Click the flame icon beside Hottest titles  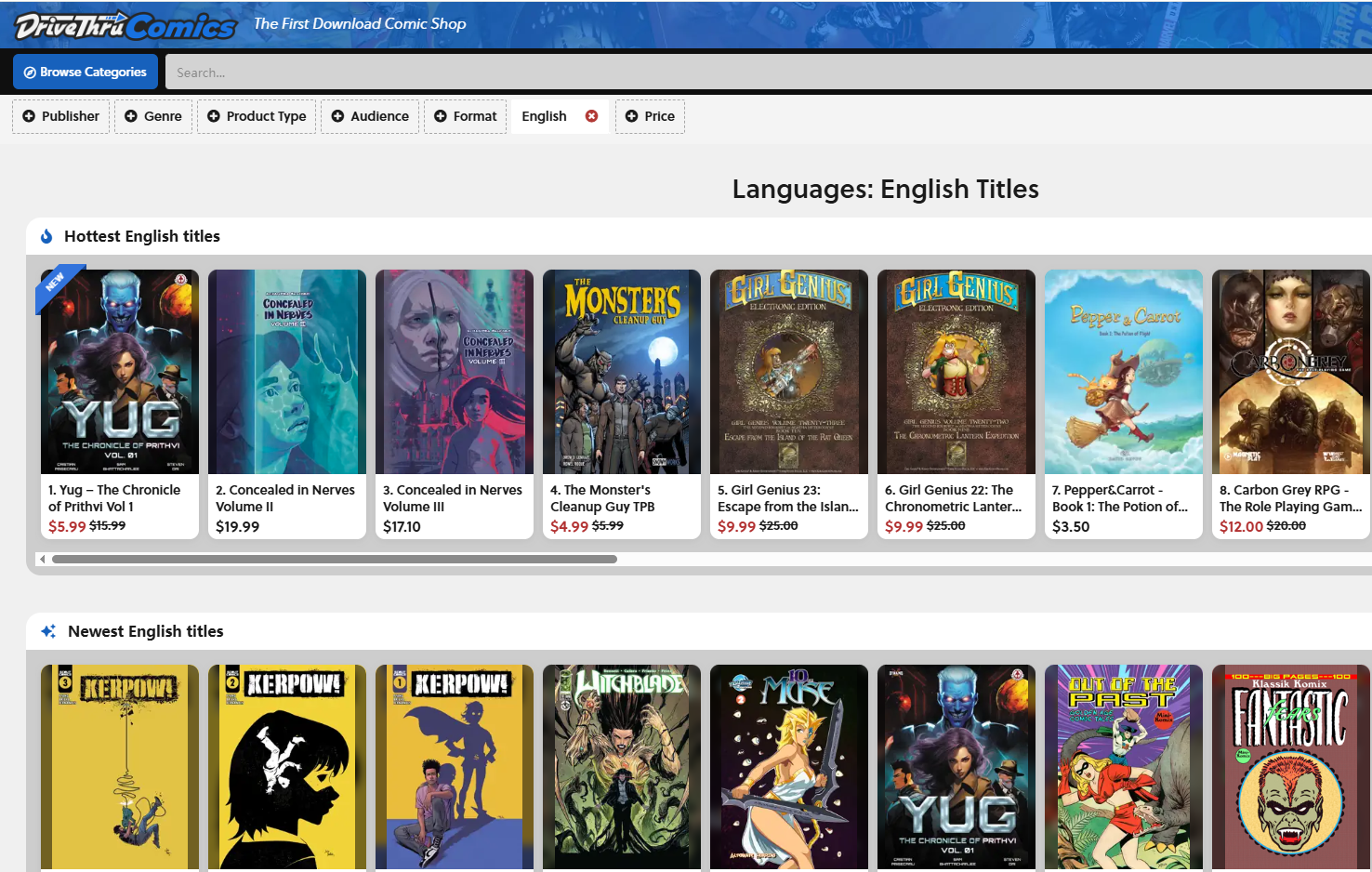click(x=46, y=236)
